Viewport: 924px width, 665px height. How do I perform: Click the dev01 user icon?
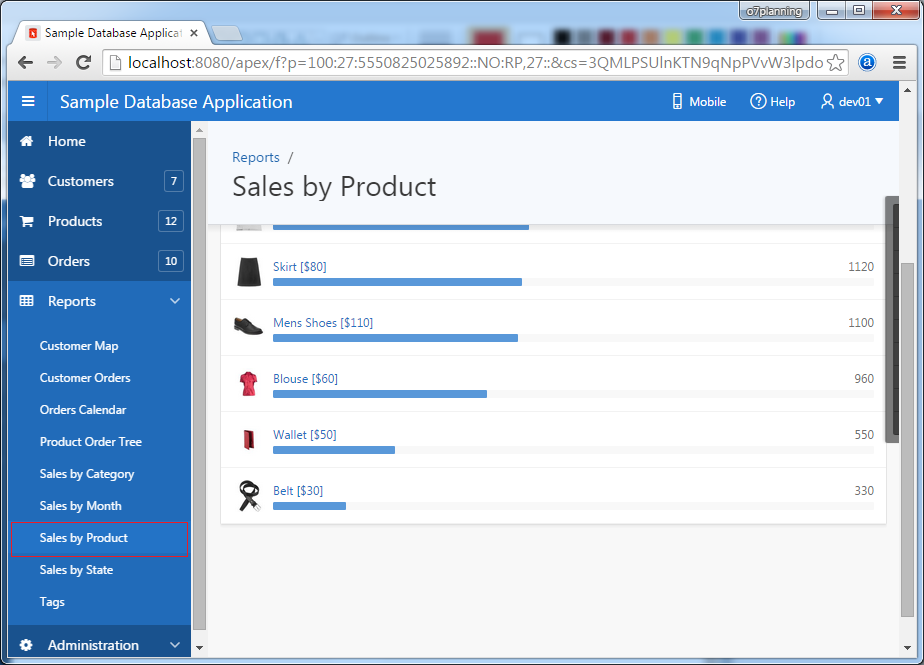pyautogui.click(x=827, y=101)
